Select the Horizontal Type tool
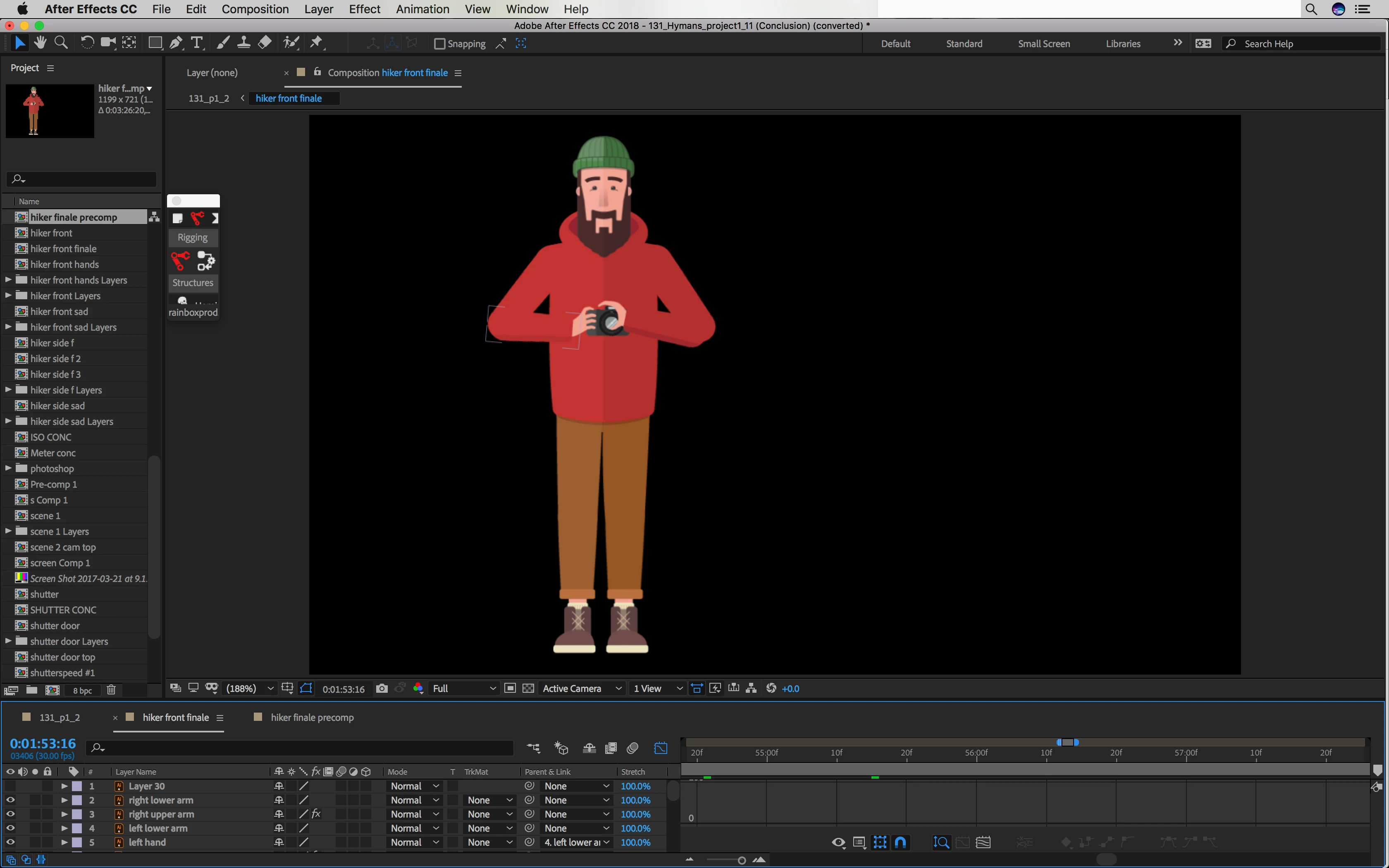 point(197,43)
